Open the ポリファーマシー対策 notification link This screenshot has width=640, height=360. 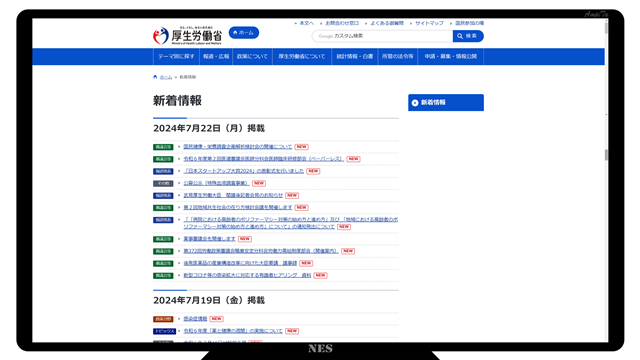(x=290, y=223)
